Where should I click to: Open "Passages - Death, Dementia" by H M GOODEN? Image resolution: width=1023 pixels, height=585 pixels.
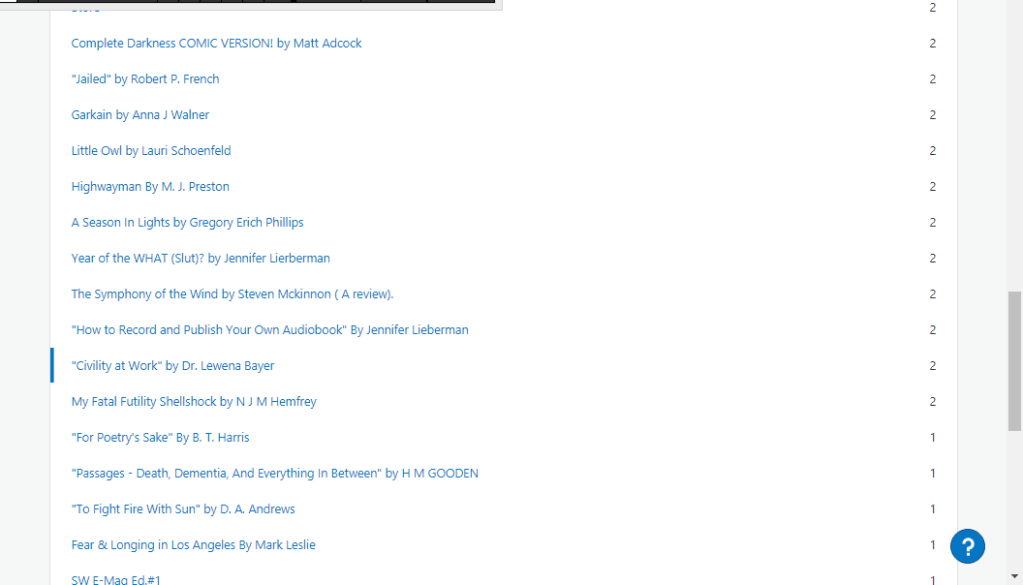click(274, 473)
